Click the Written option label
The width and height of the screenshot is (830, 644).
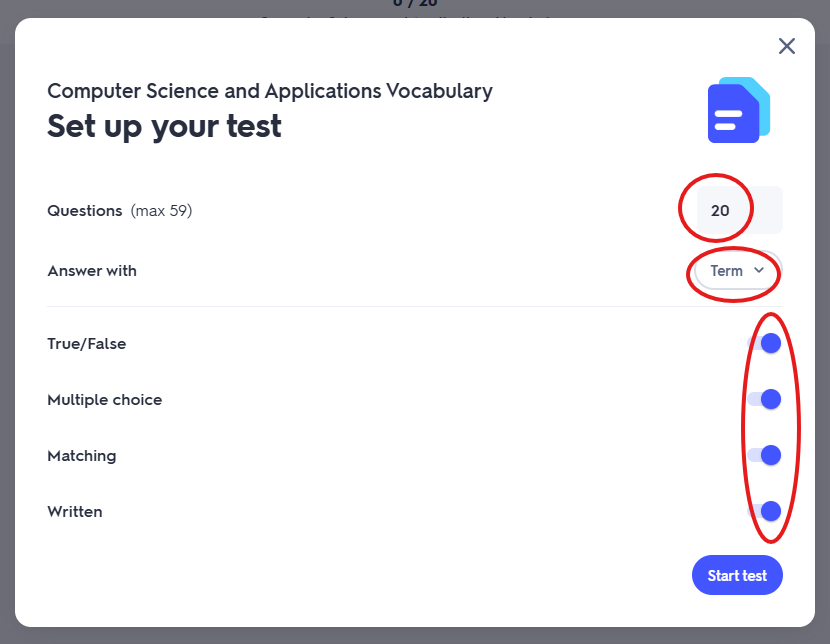[x=75, y=512]
